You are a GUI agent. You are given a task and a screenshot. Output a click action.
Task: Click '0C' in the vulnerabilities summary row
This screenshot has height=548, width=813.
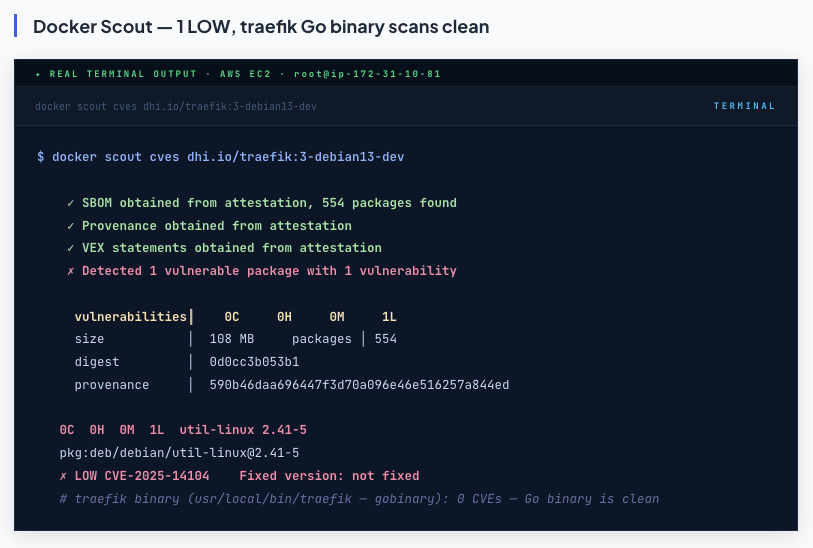point(232,316)
